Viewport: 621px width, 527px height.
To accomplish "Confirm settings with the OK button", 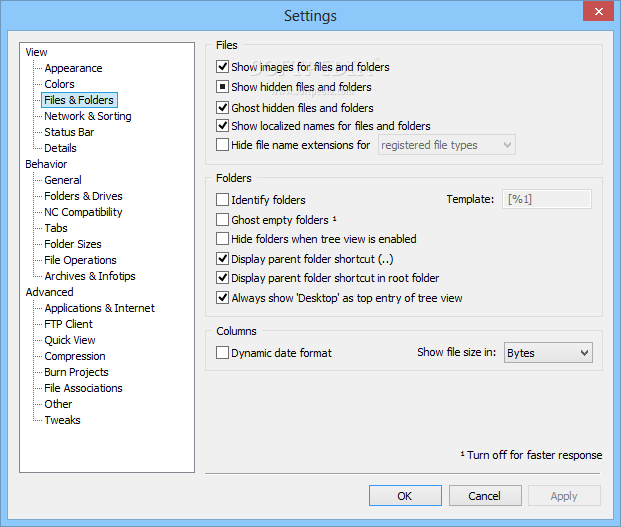I will 405,496.
